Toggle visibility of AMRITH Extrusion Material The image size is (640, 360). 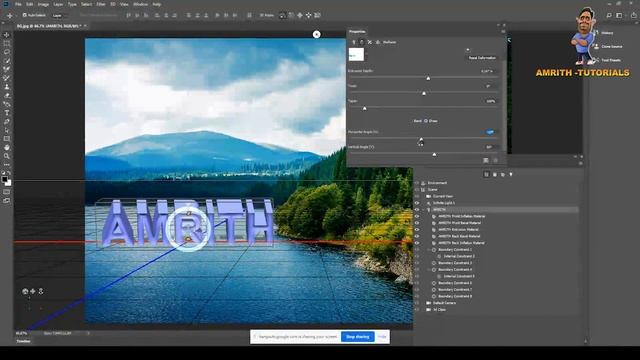pos(417,229)
